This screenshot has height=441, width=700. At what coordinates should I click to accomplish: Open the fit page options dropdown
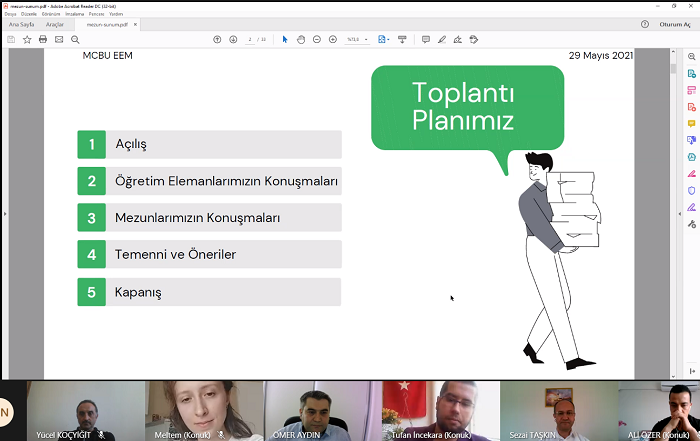385,39
